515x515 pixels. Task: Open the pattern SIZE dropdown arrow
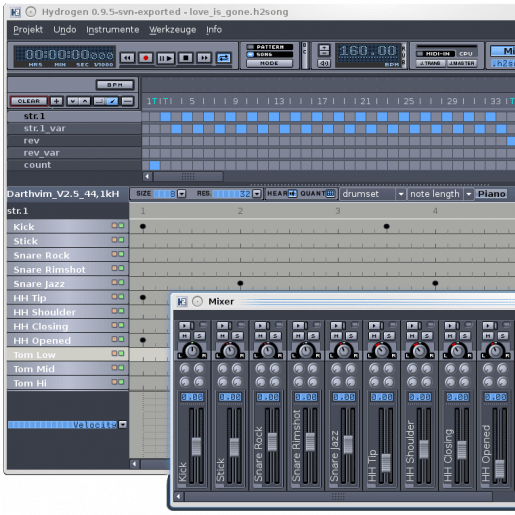click(x=182, y=194)
